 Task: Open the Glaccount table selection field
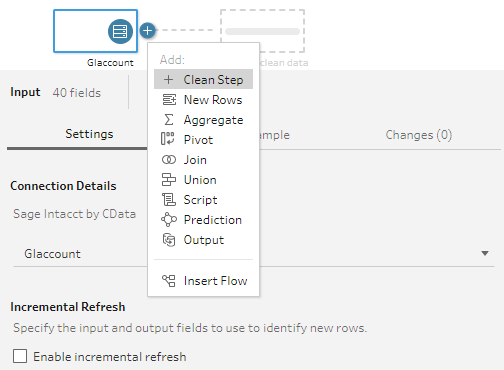(254, 254)
